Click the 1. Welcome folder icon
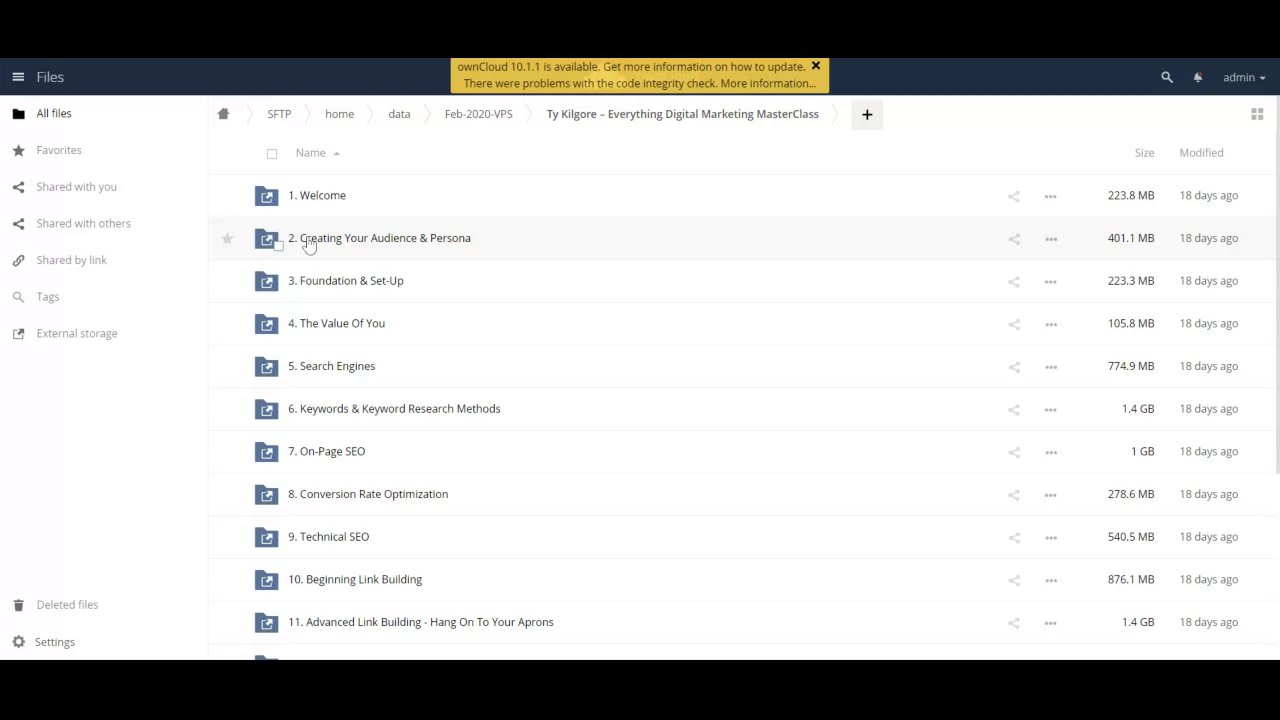Image resolution: width=1280 pixels, height=720 pixels. point(266,196)
